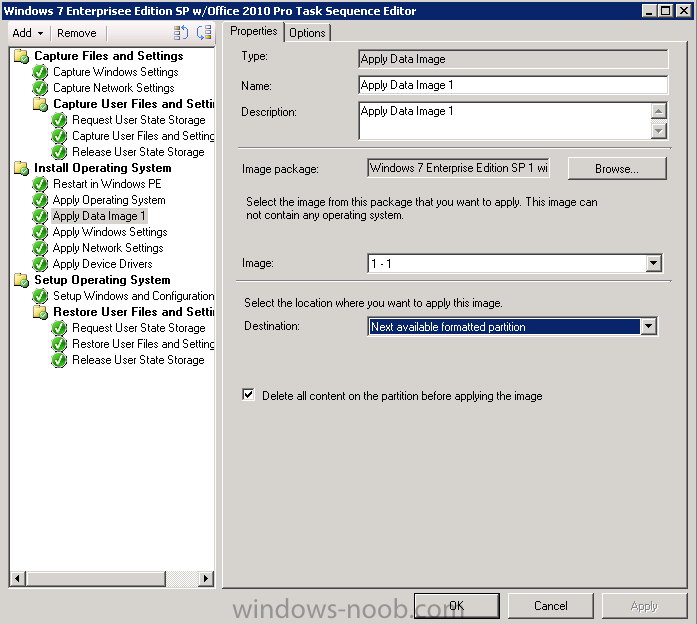Viewport: 697px width, 624px height.
Task: Select Setup Windows and Configuration step
Action: click(x=133, y=296)
